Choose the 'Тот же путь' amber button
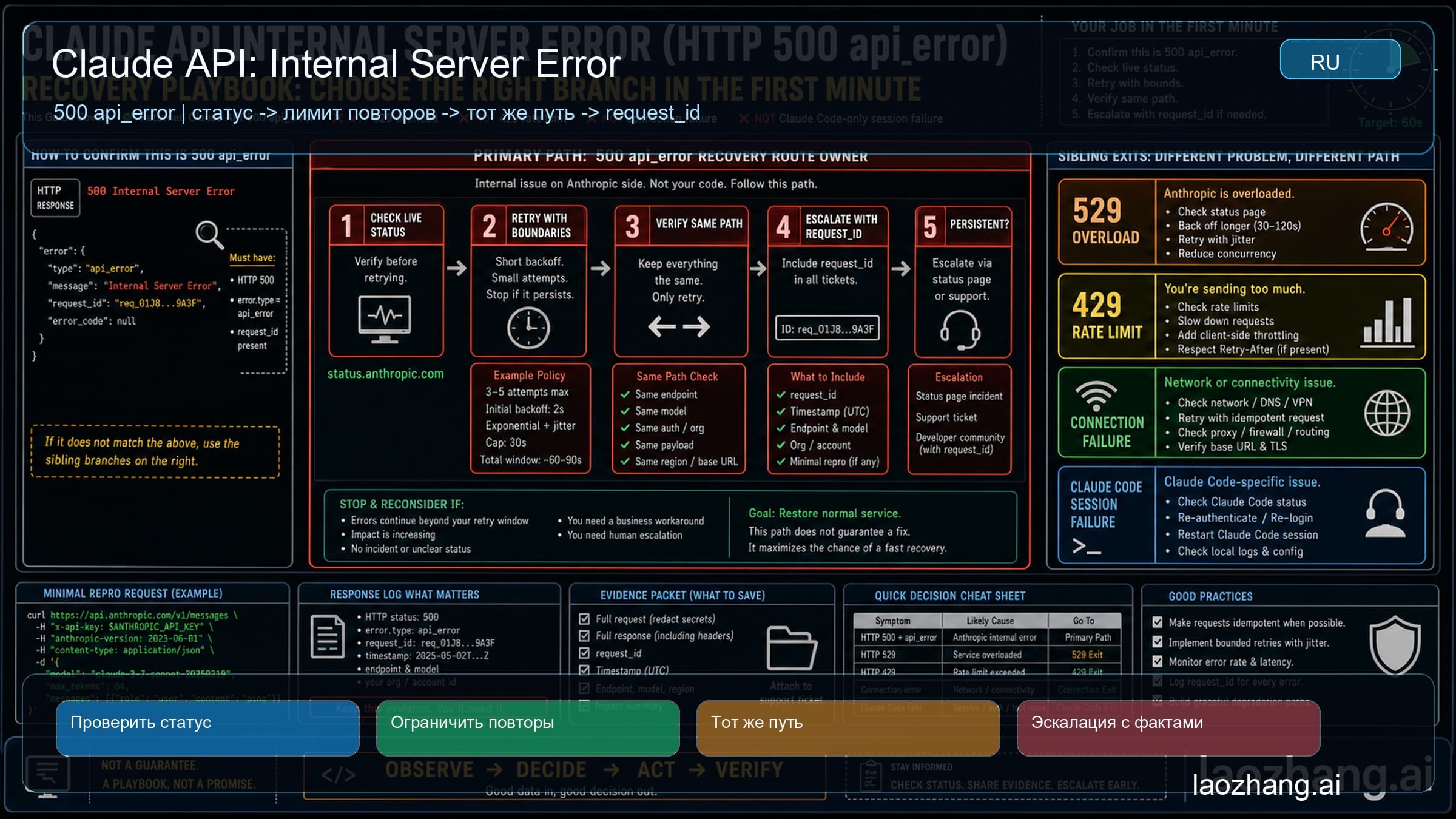The height and width of the screenshot is (819, 1456). pyautogui.click(x=848, y=728)
